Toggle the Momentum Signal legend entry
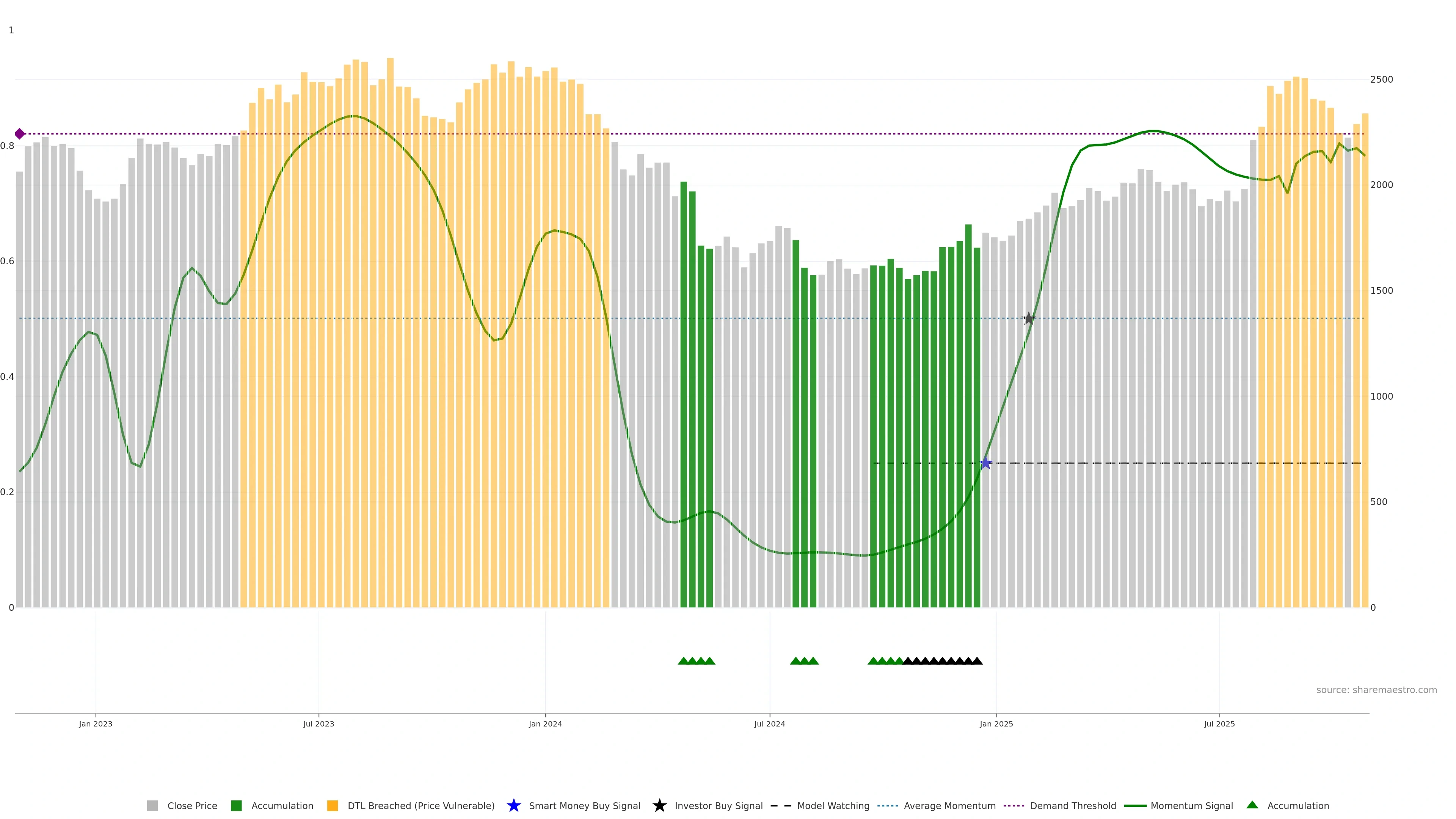Image resolution: width=1456 pixels, height=819 pixels. coord(1191,806)
